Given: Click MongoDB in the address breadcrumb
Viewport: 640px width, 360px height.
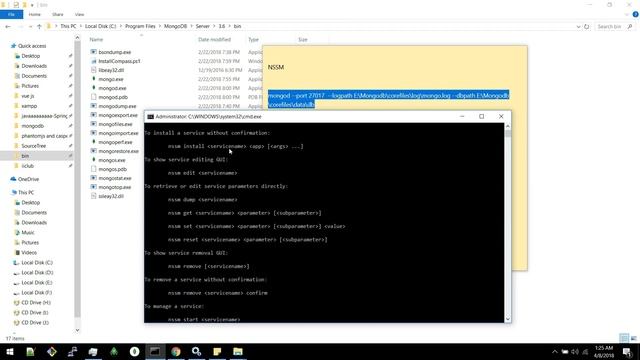Looking at the screenshot, I should 176,26.
